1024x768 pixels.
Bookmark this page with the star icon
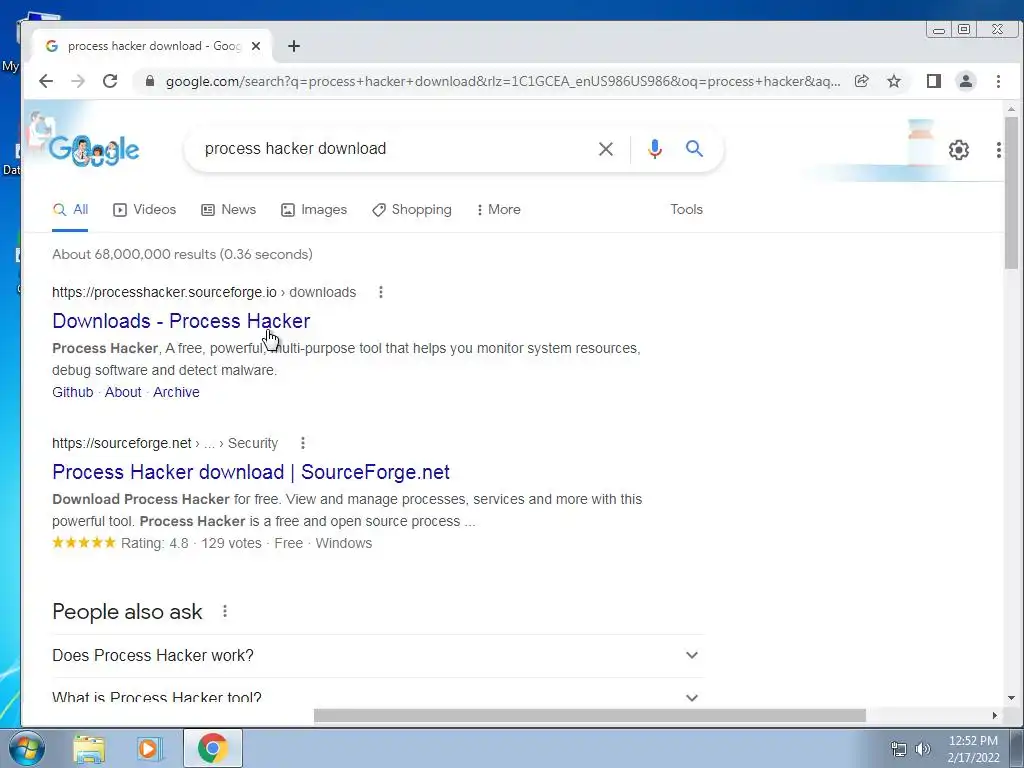click(894, 81)
